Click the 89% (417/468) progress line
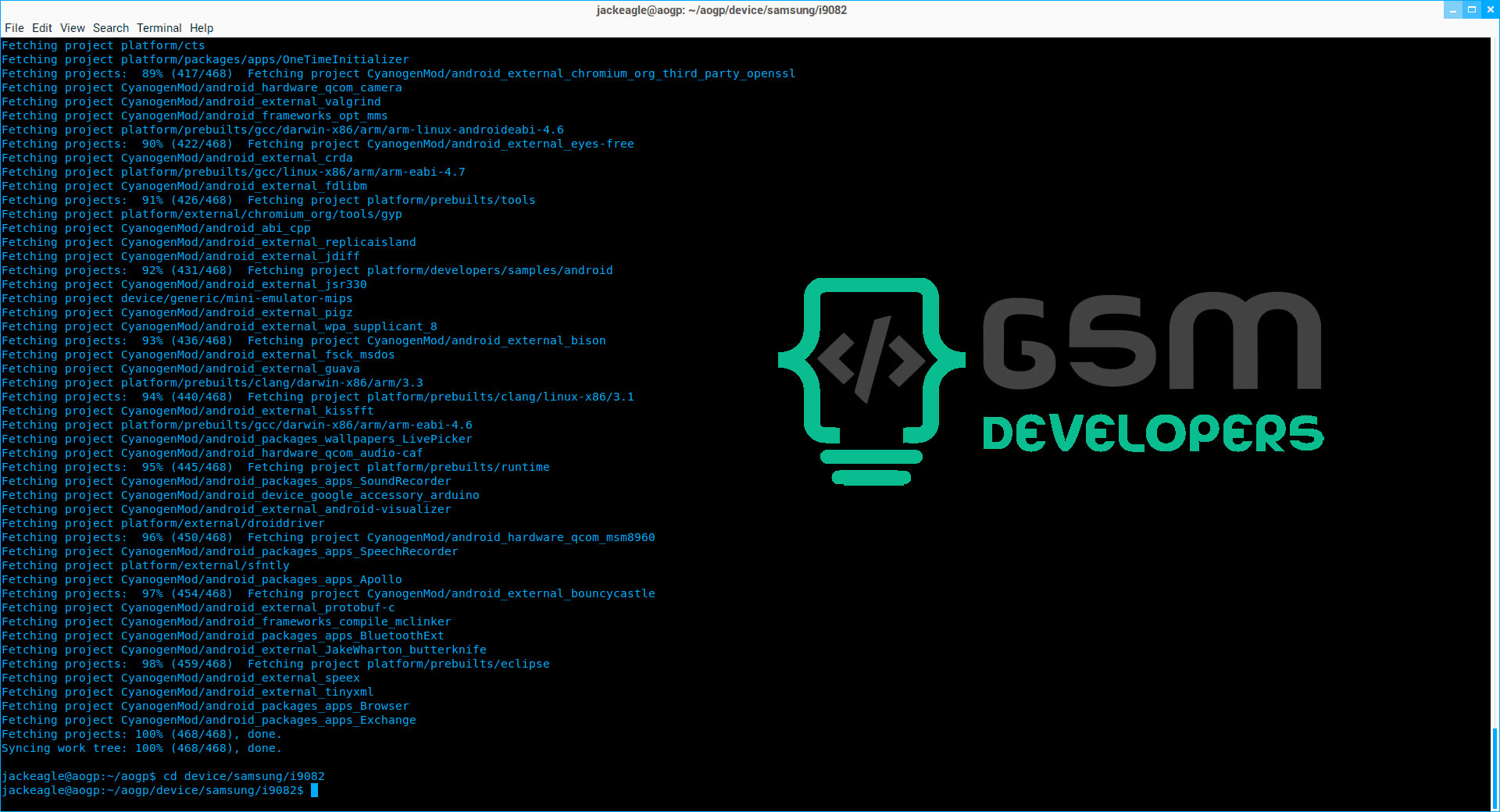This screenshot has width=1500, height=812. coord(398,74)
